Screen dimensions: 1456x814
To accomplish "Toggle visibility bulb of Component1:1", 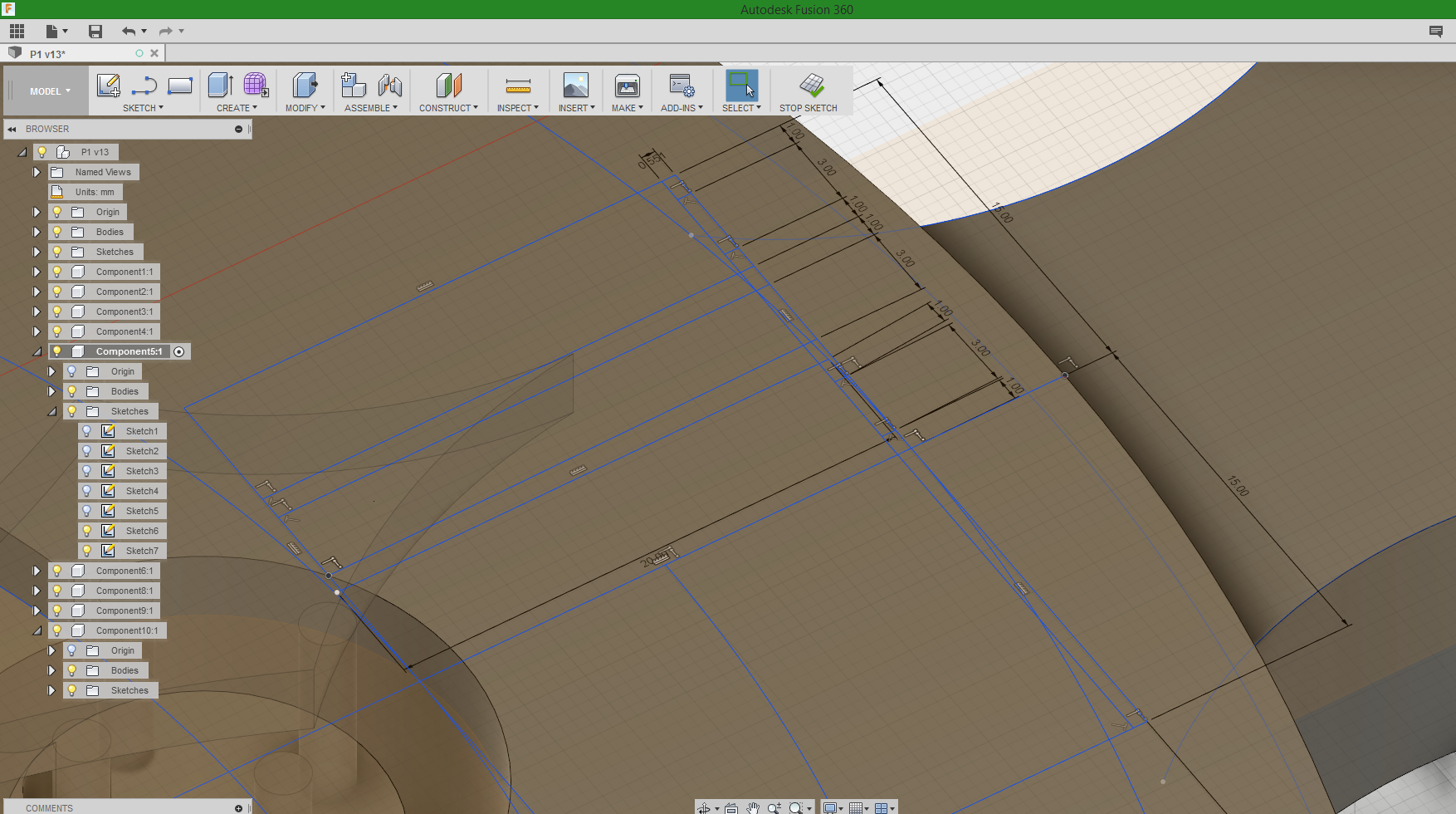I will [56, 272].
